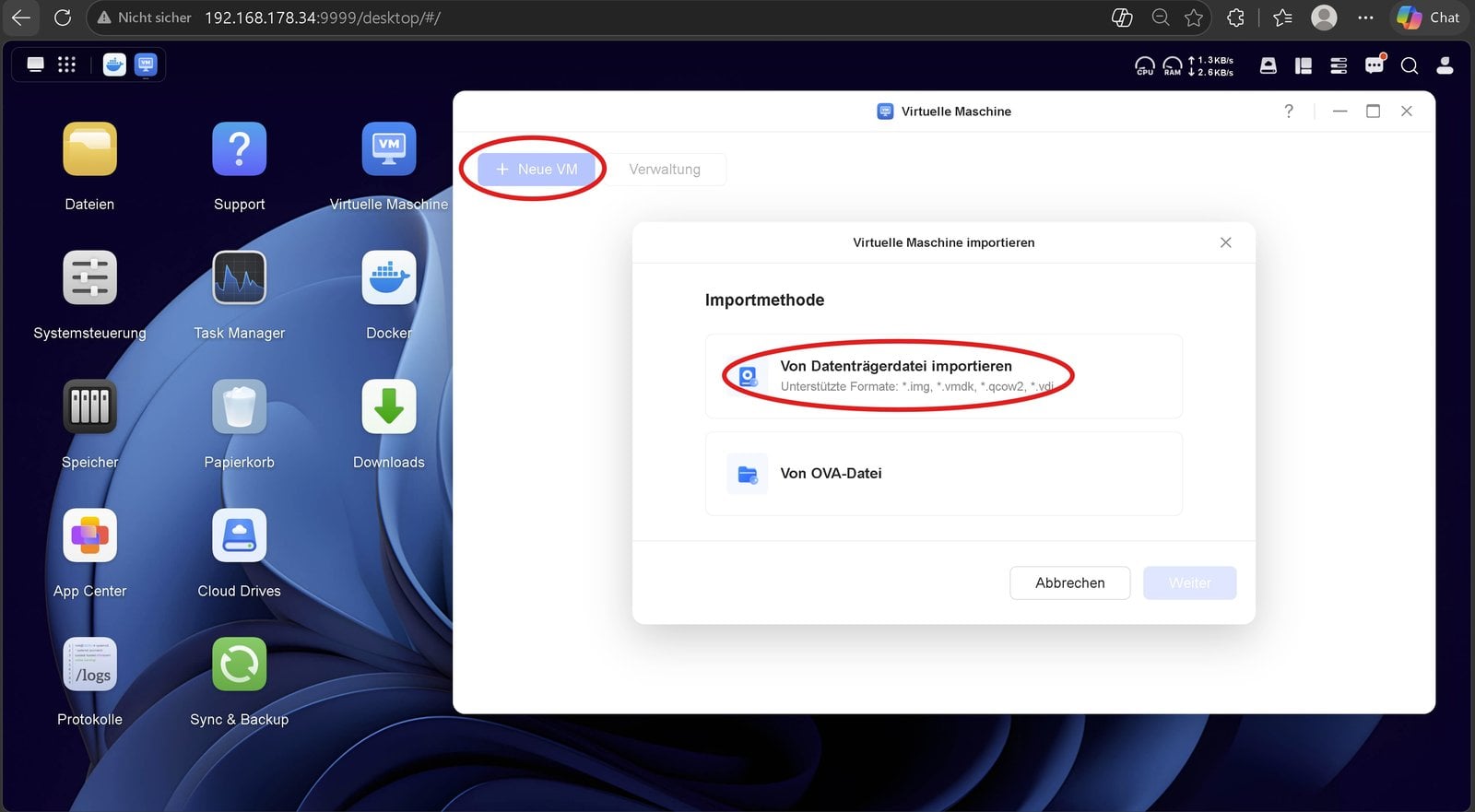This screenshot has height=812, width=1475.
Task: Open the browser zoom control icon
Action: (x=1161, y=18)
